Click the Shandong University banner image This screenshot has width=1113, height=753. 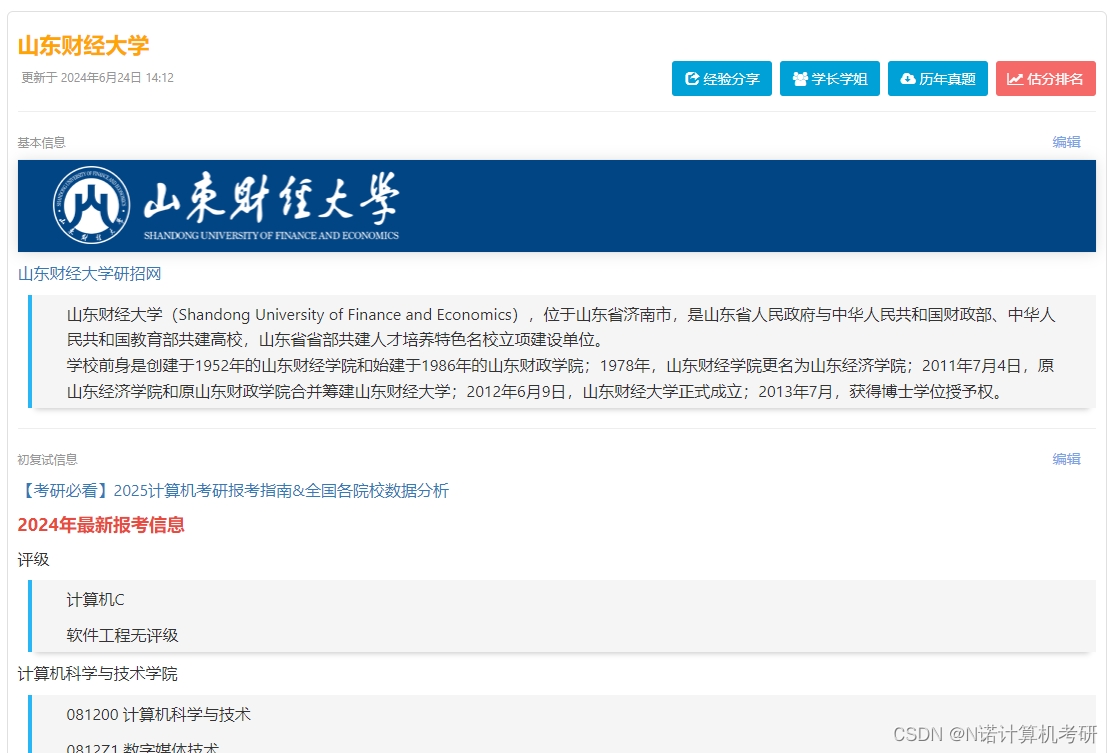(x=556, y=206)
